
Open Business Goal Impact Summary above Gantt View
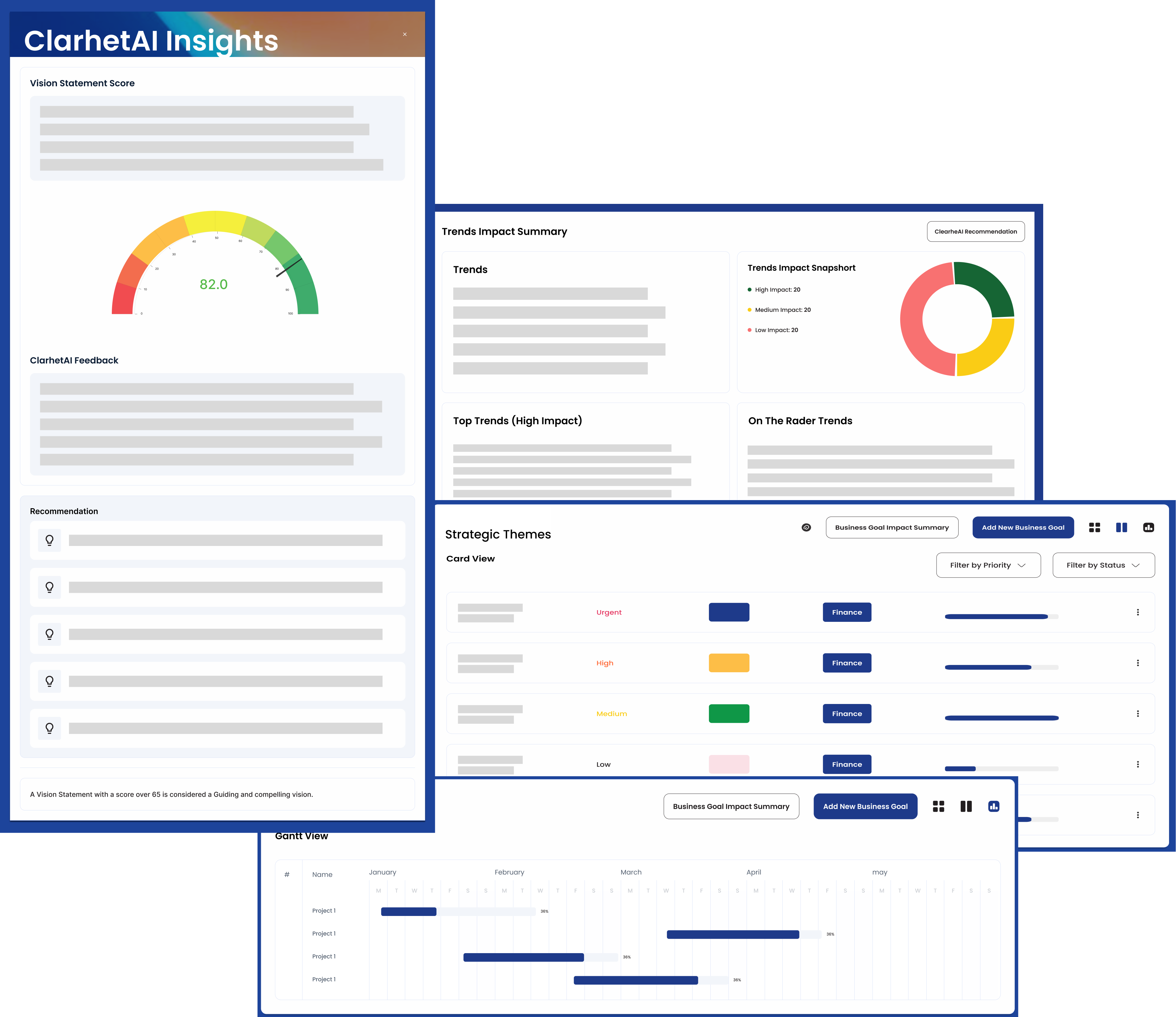[731, 806]
